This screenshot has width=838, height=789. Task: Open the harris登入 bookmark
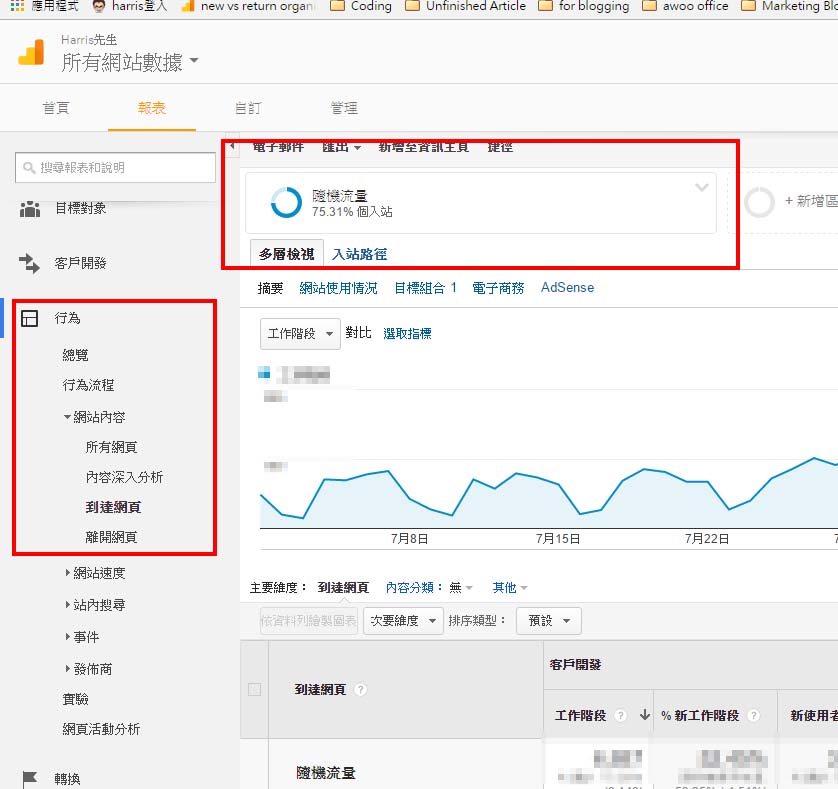(129, 6)
